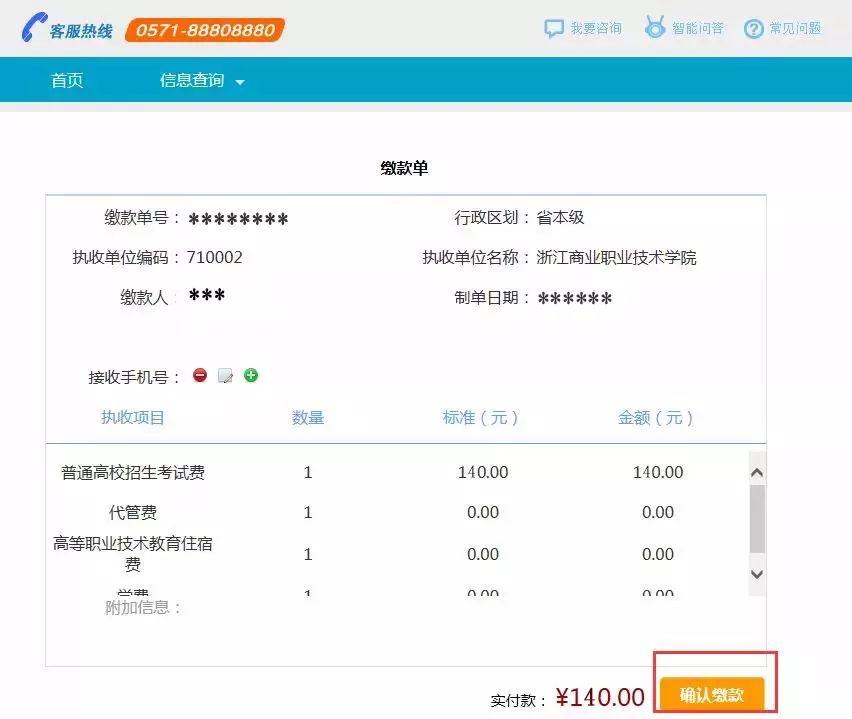Click the 智能问答 text link

(x=698, y=29)
